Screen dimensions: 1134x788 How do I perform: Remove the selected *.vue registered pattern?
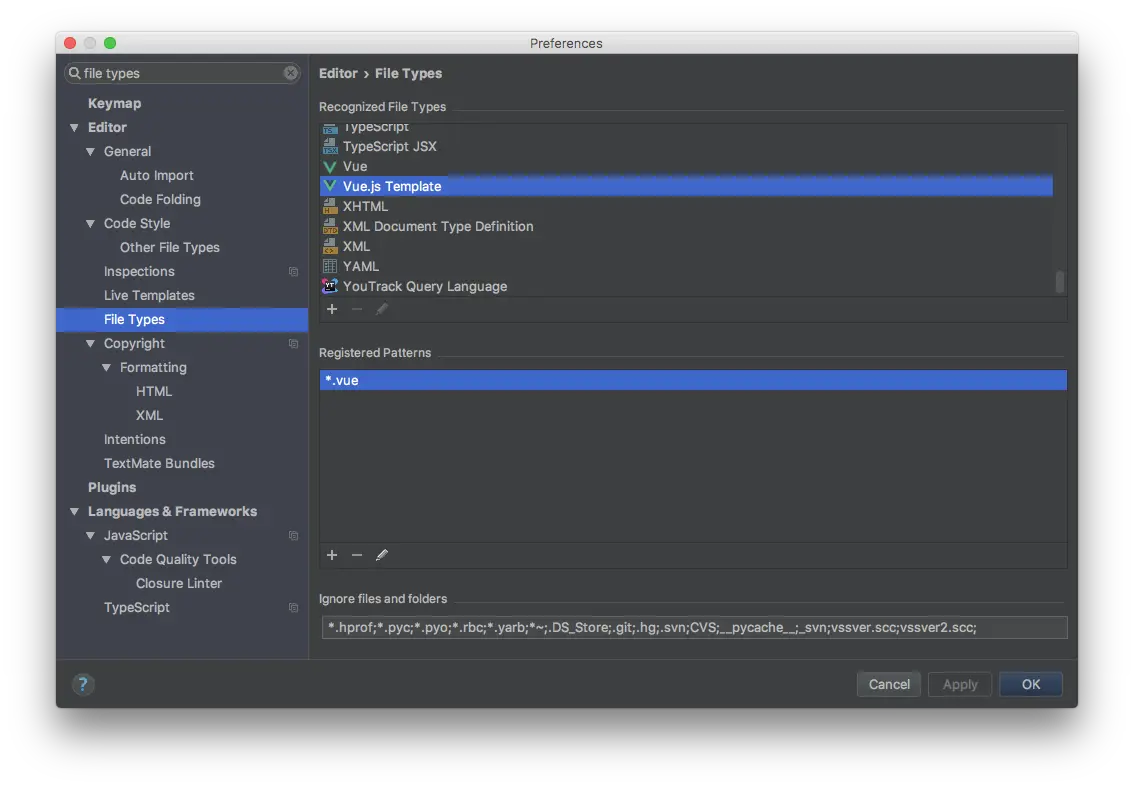(357, 555)
